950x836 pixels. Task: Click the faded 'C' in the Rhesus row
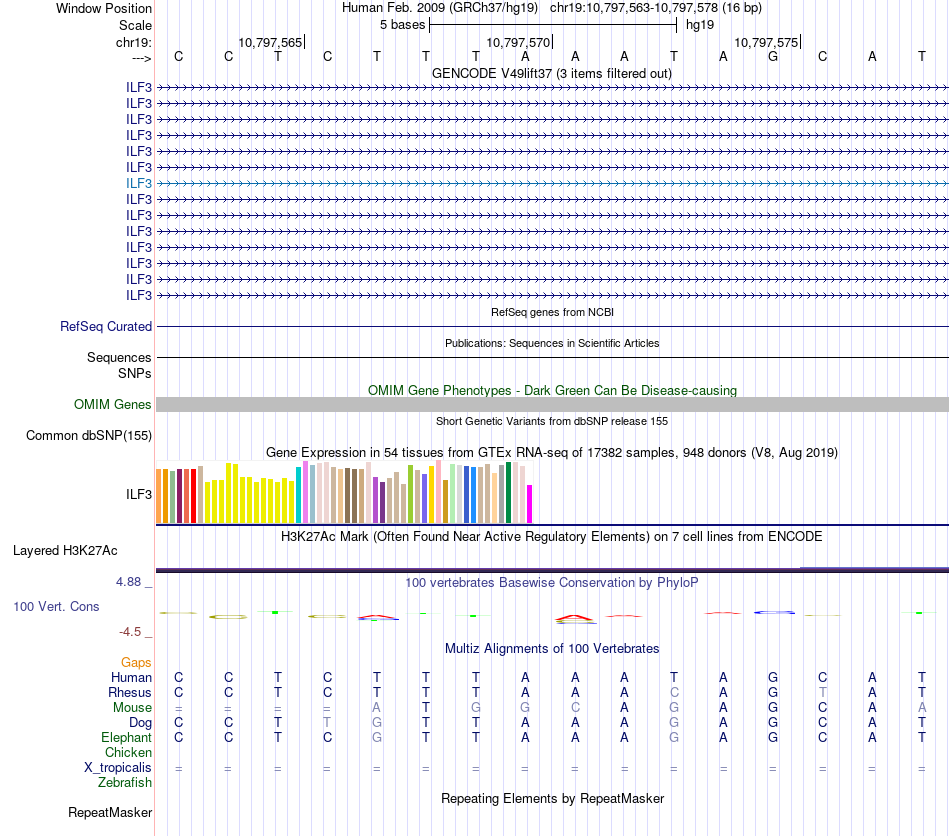click(x=674, y=692)
